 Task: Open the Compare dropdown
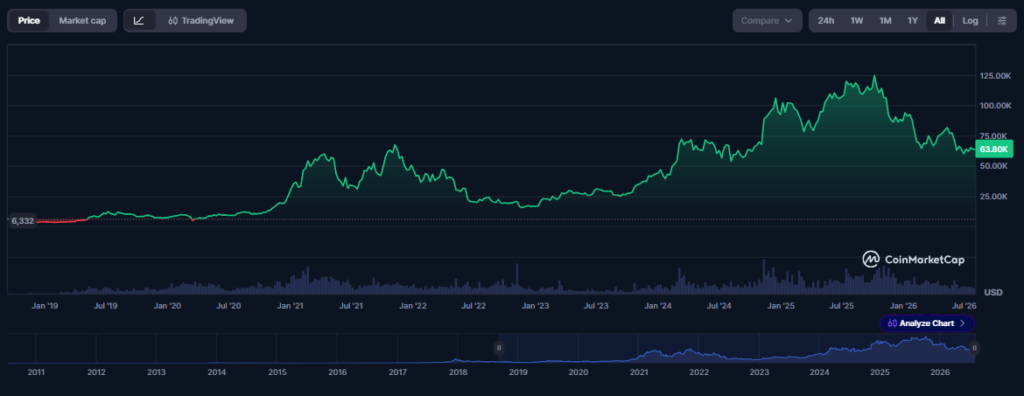[767, 21]
